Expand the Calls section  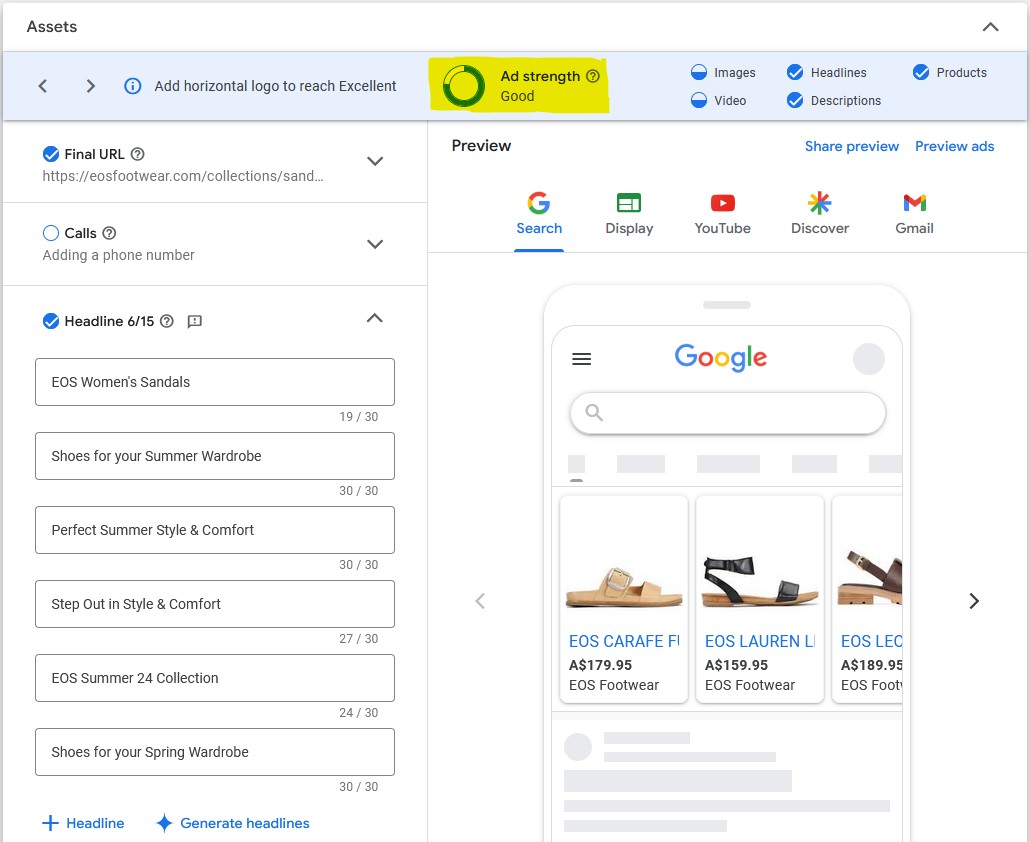click(375, 244)
